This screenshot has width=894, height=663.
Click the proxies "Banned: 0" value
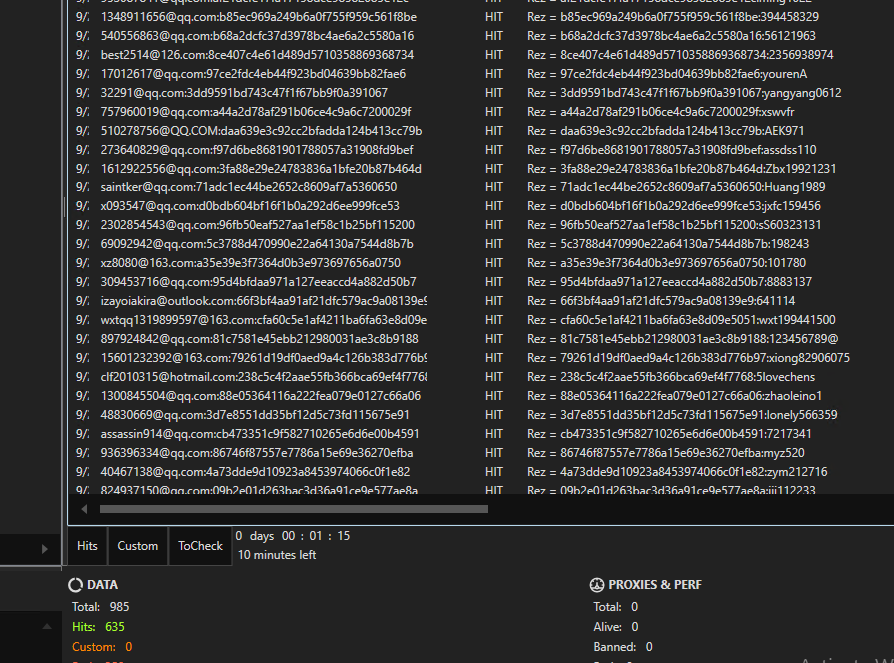pos(623,646)
